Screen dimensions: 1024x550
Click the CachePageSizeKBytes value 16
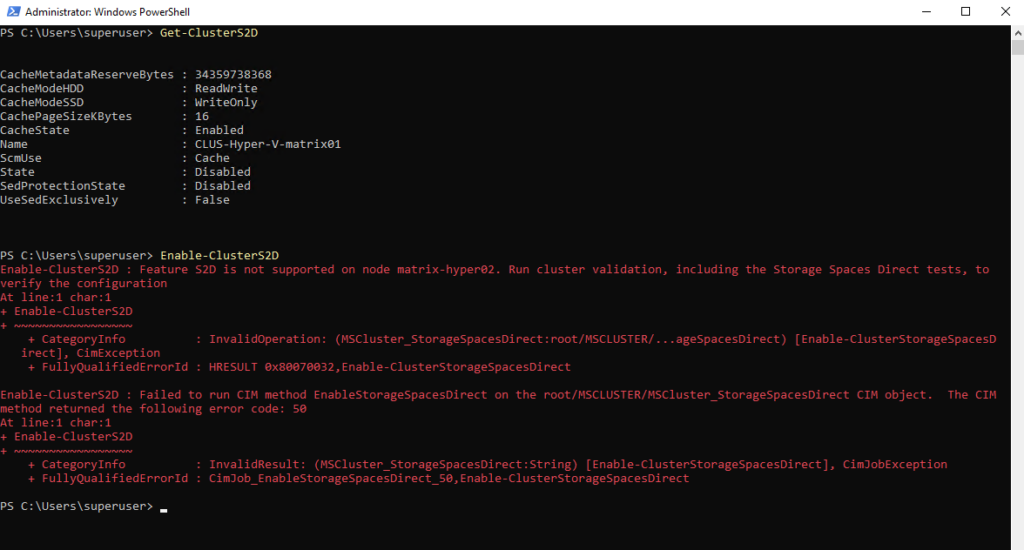[202, 117]
